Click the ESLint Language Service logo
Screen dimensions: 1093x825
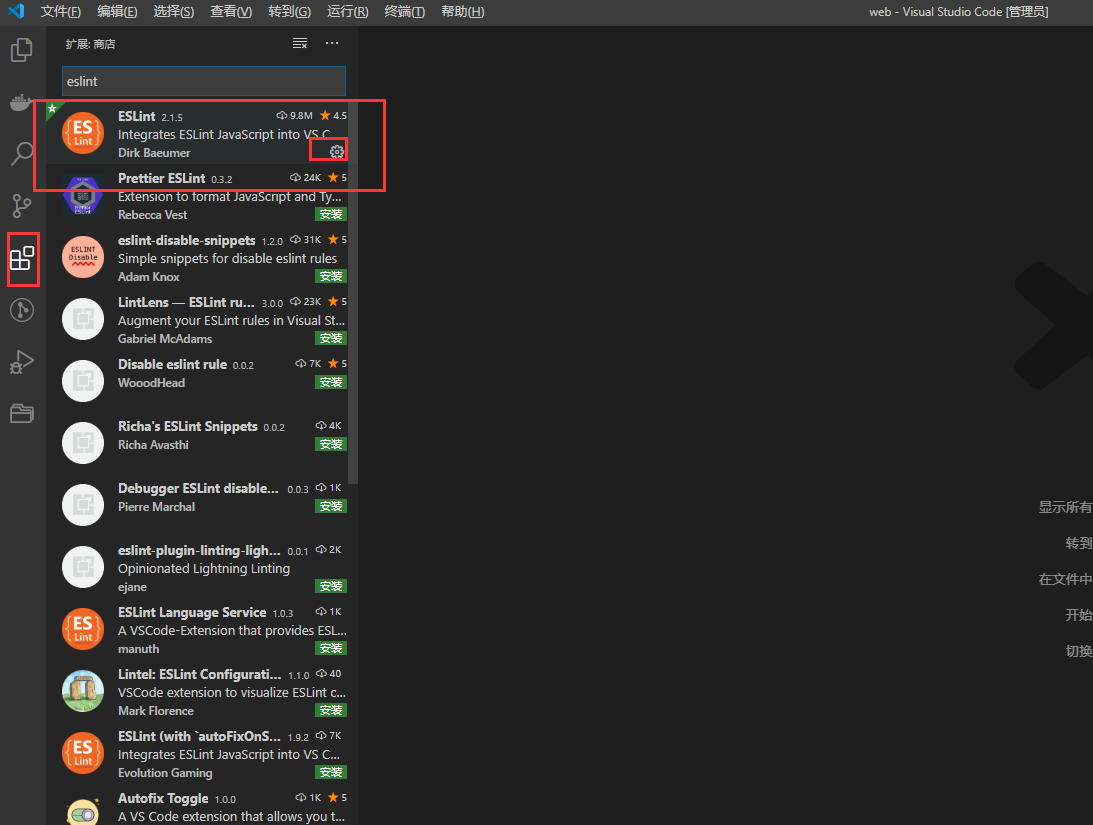(83, 629)
